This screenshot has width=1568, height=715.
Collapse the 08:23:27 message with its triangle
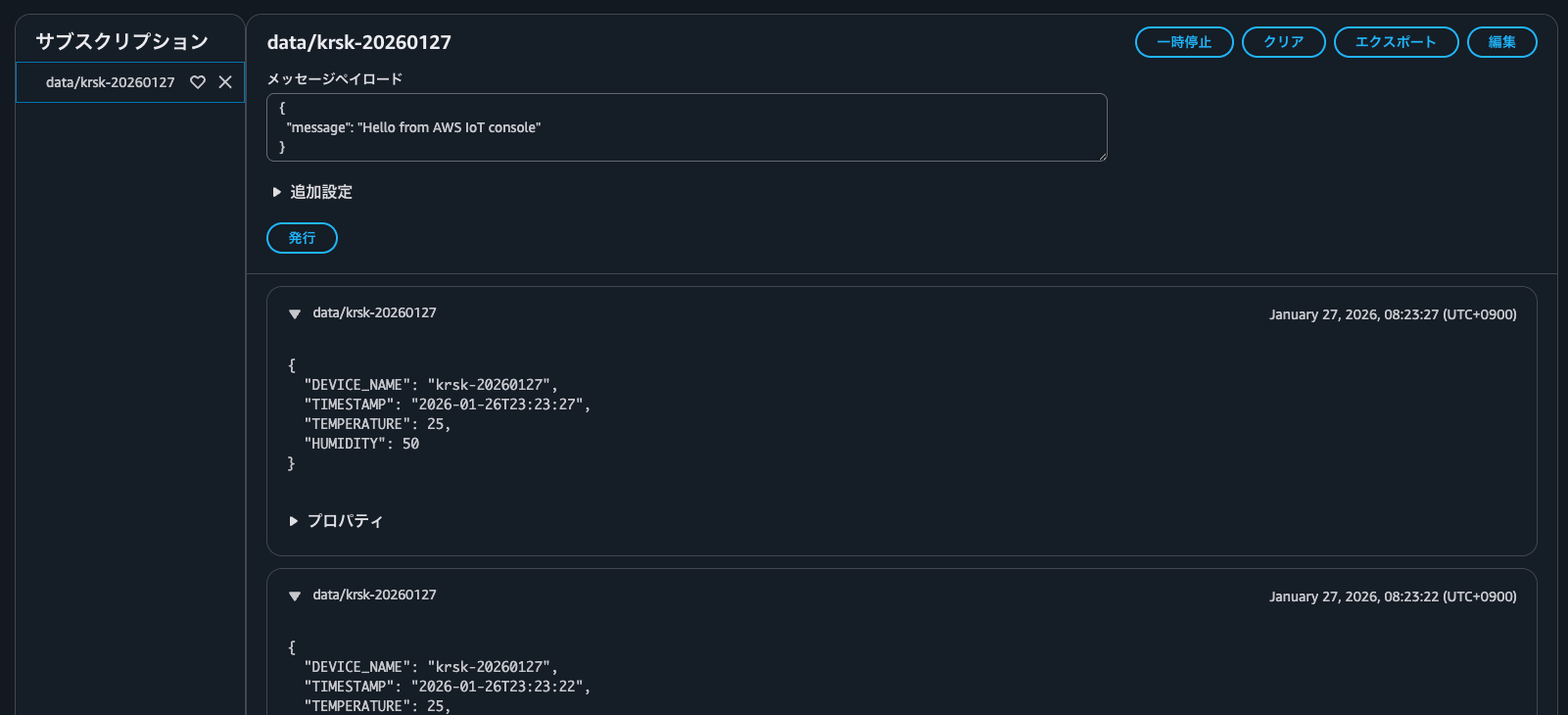point(294,314)
